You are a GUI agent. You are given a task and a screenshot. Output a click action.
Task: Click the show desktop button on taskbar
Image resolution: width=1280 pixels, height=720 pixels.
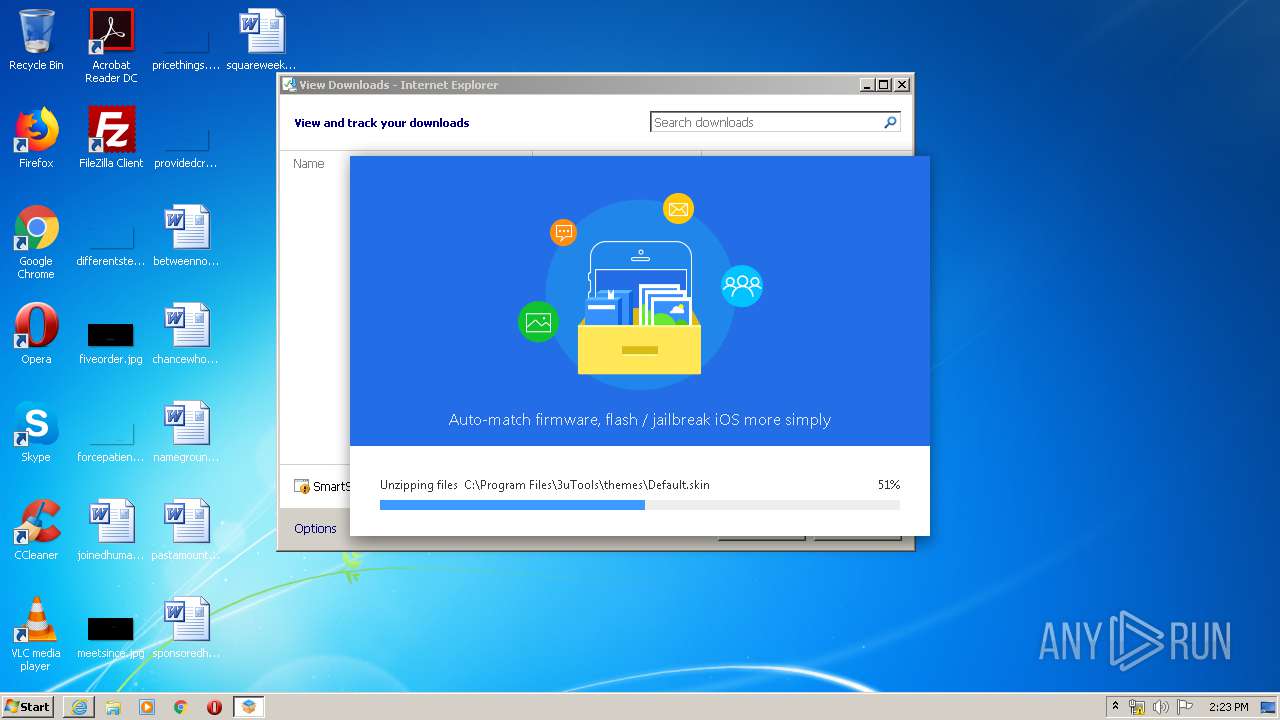[x=1269, y=707]
